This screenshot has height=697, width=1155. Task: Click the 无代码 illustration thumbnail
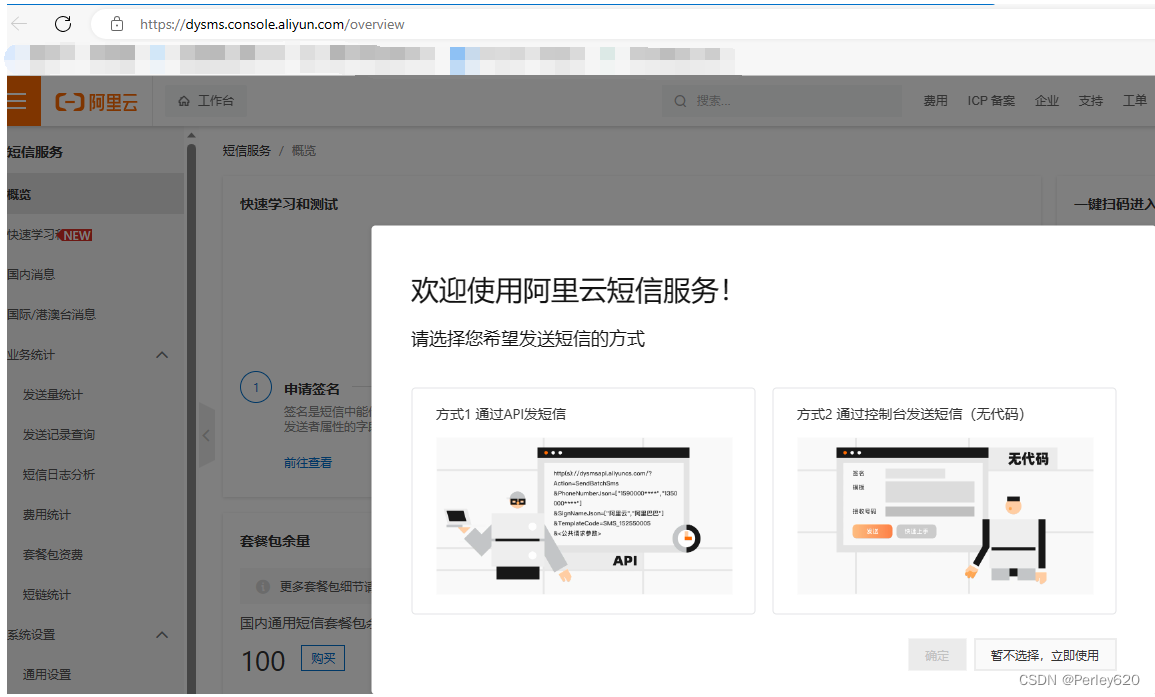945,516
